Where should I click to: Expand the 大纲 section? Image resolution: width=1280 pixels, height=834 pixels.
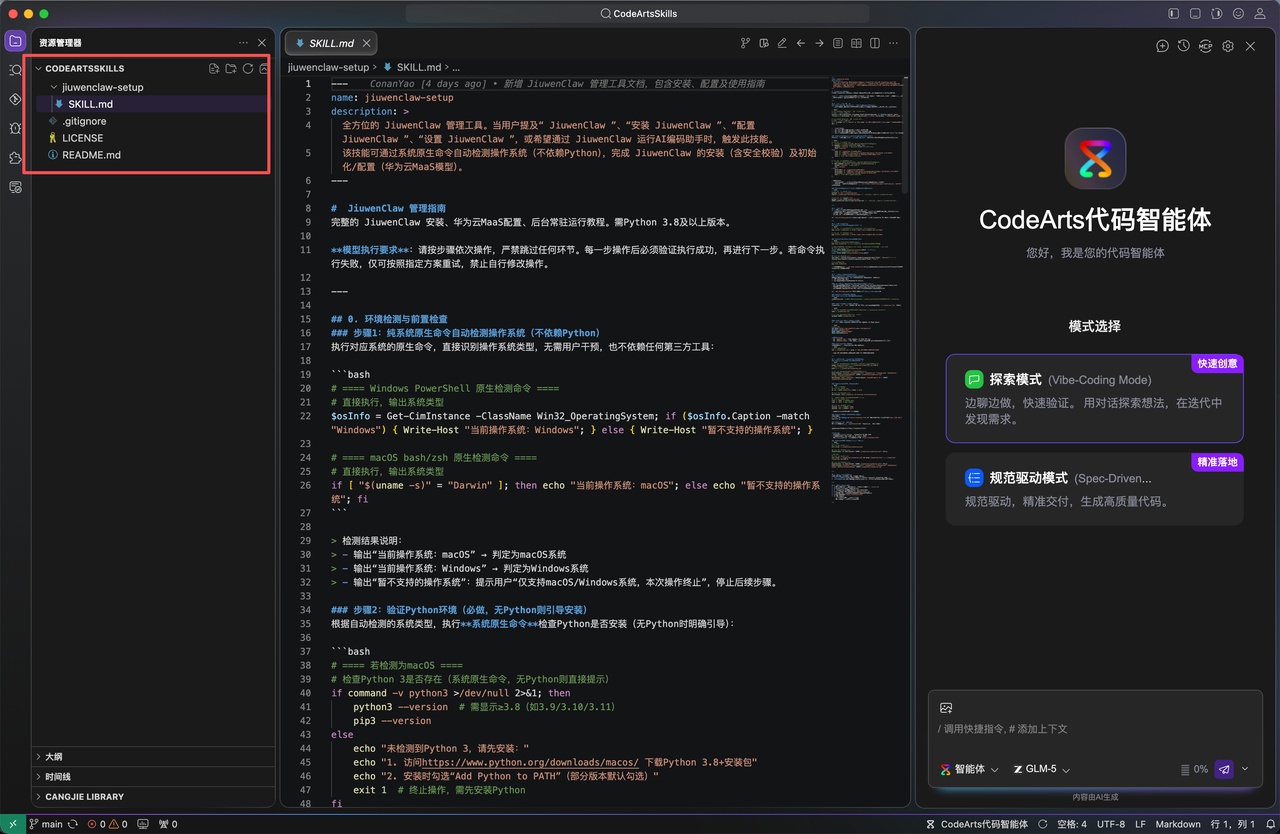tap(153, 757)
